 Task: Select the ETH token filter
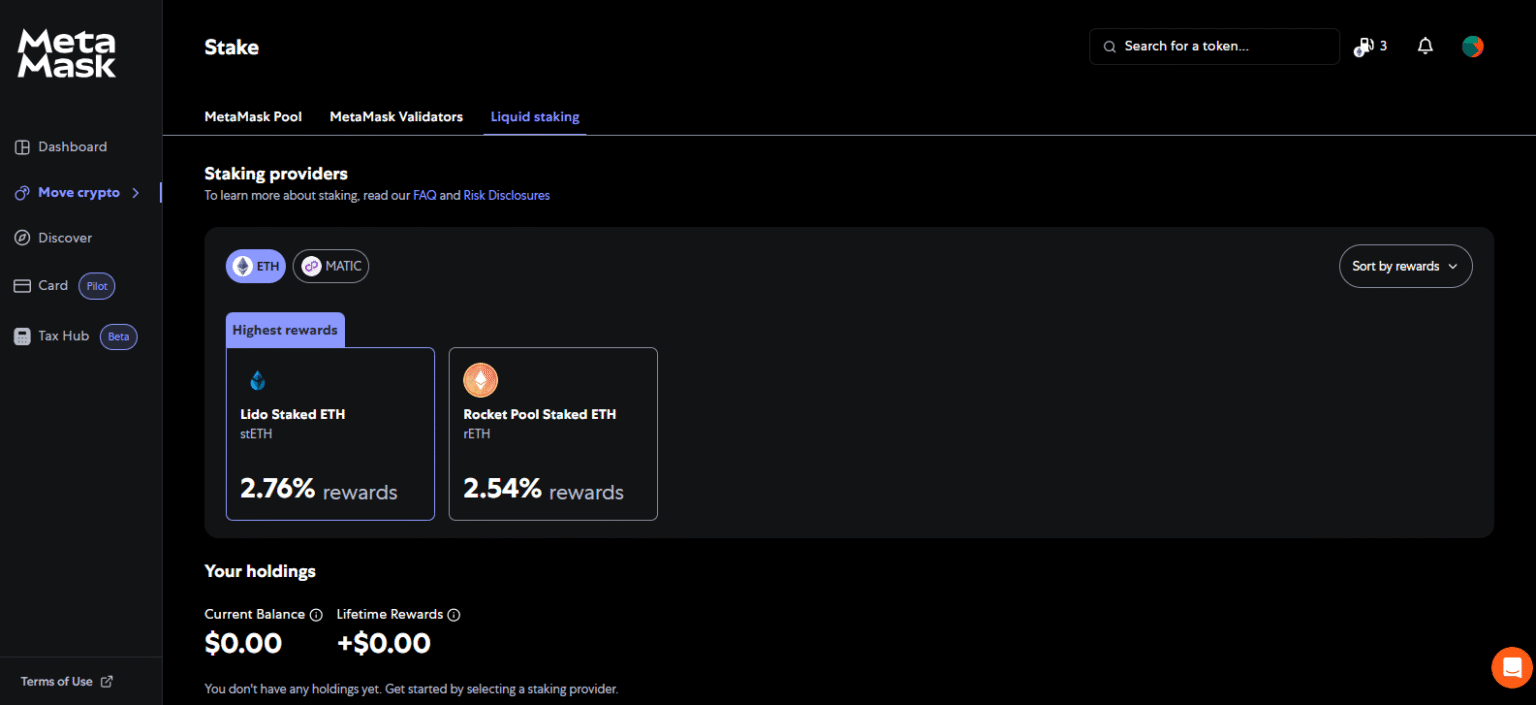[256, 266]
